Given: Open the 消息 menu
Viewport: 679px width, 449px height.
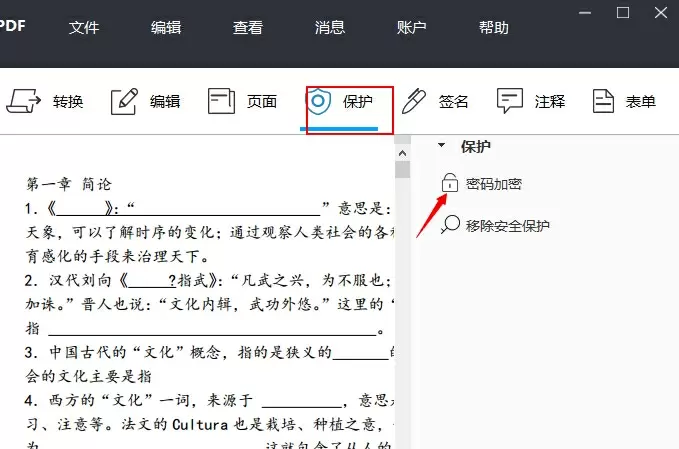Looking at the screenshot, I should pos(330,27).
